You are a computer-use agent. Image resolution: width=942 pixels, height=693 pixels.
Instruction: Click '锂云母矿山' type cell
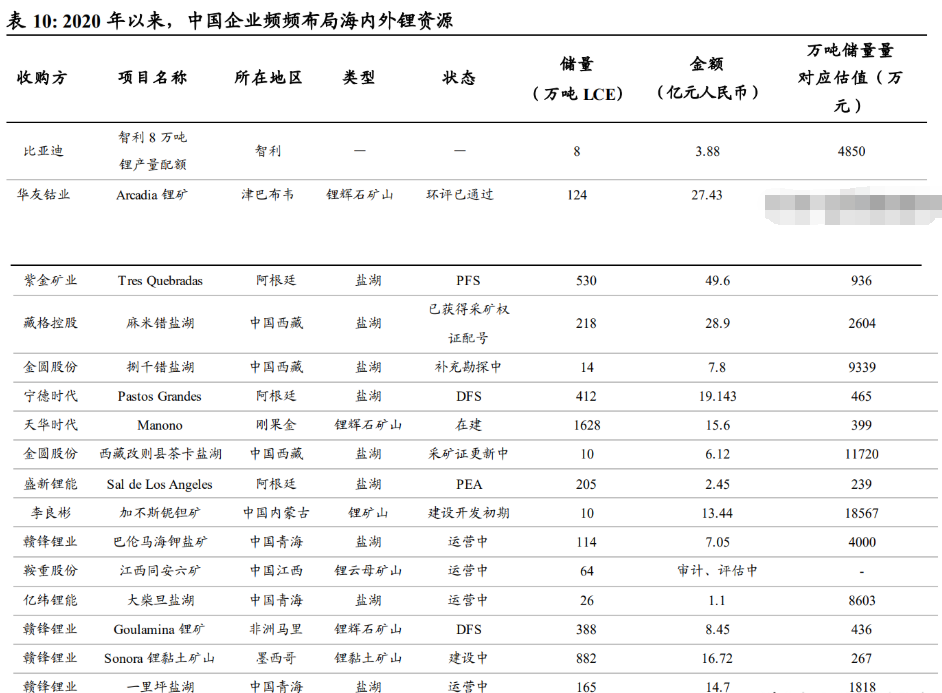coord(368,570)
